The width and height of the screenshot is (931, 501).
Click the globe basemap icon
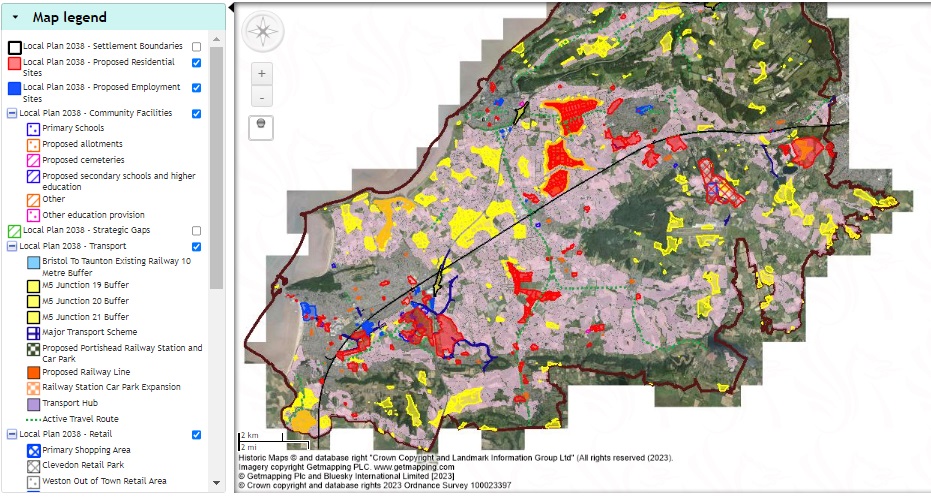262,123
